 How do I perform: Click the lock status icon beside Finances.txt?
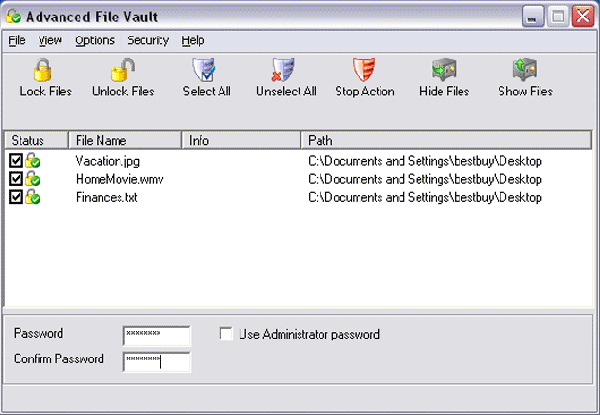click(33, 197)
